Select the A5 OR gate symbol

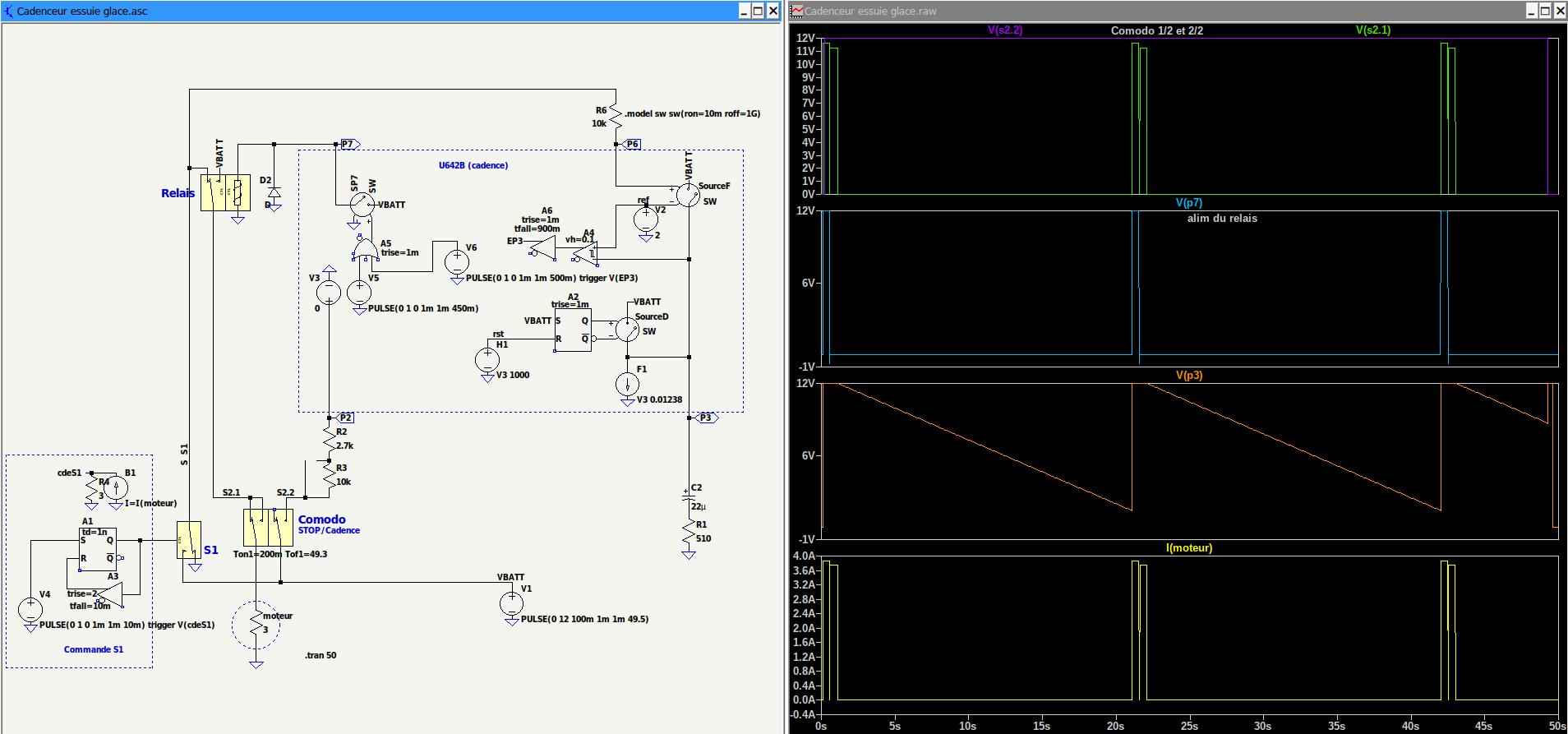pyautogui.click(x=364, y=248)
